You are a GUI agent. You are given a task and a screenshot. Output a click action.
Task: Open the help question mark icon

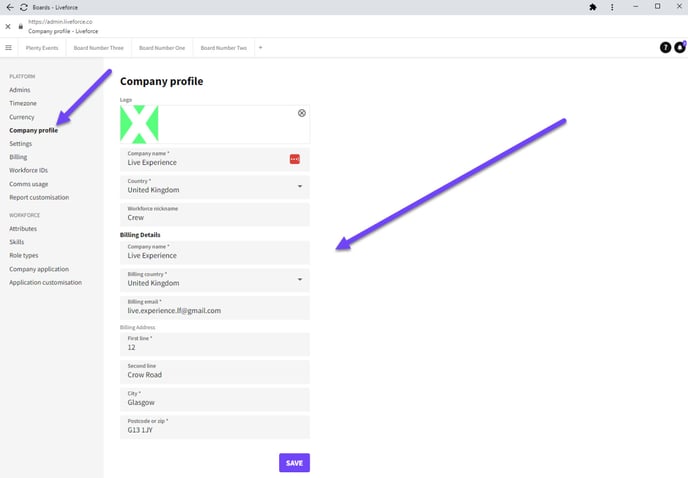click(666, 47)
